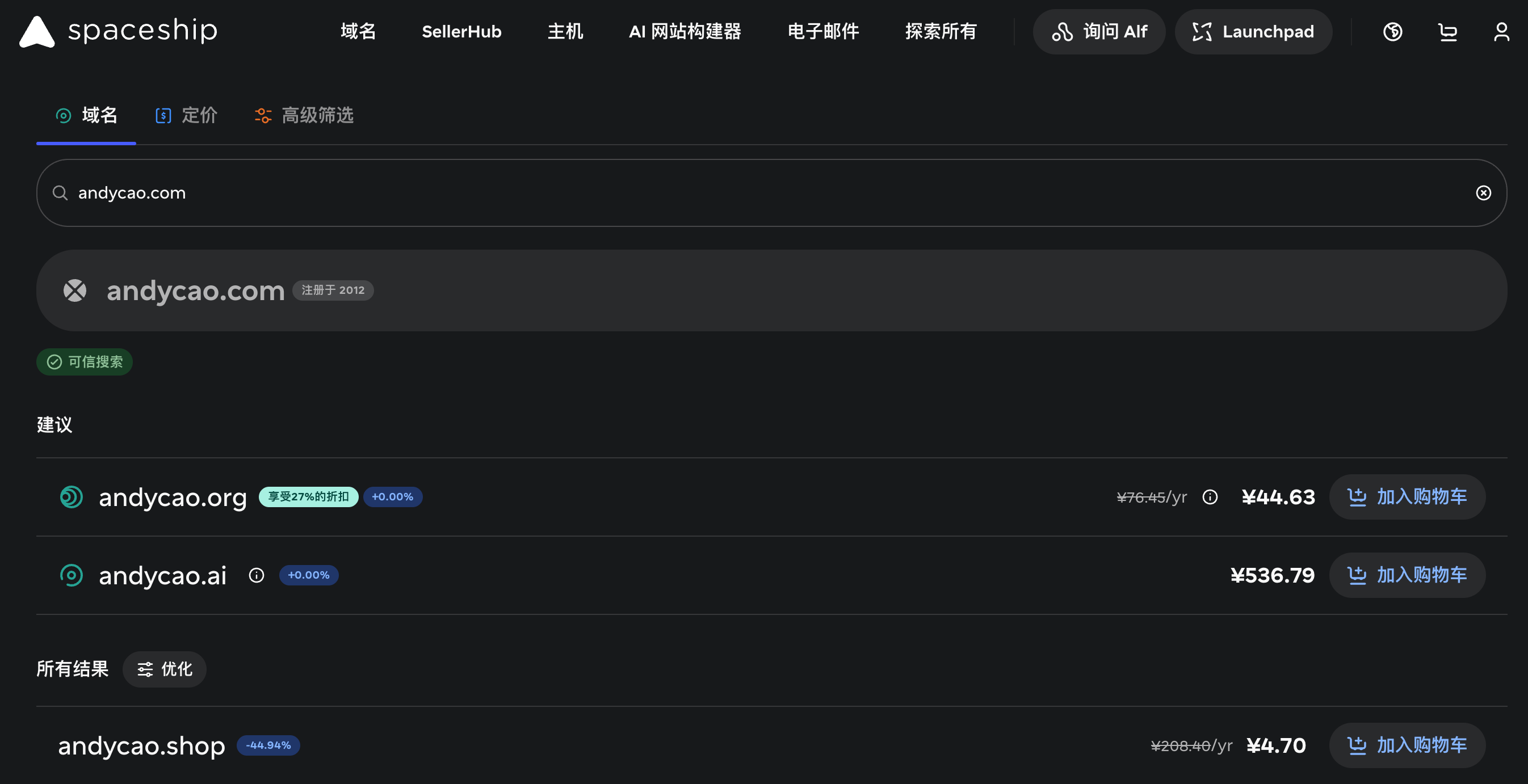
Task: Click the target icon beside andycao.org
Action: (71, 497)
